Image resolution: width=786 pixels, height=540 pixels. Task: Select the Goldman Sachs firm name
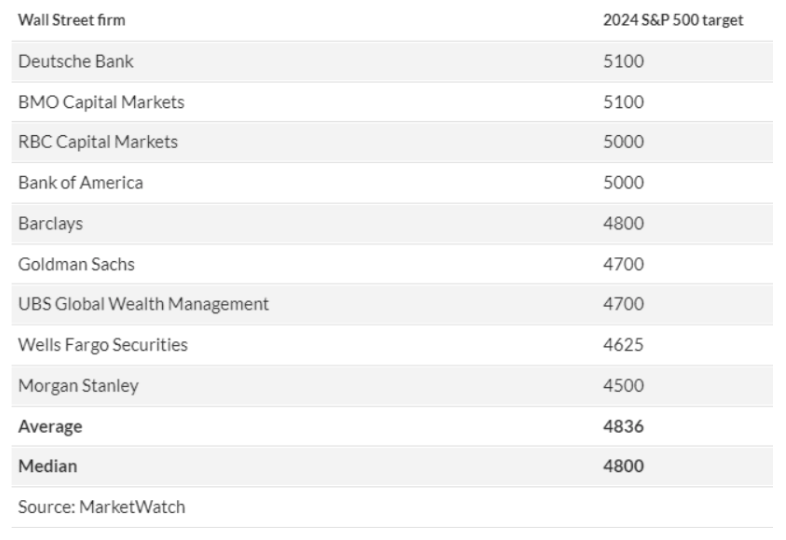point(76,264)
